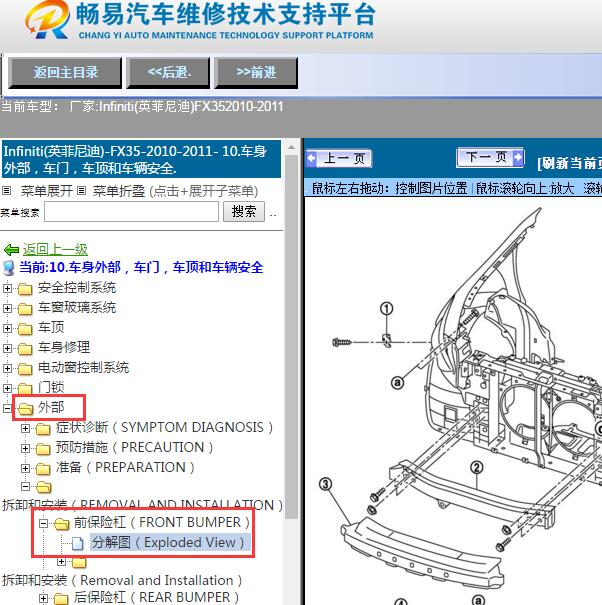602x605 pixels.
Task: Expand the 症状诊断 SYMPTOM DIAGNOSIS node
Action: [x=25, y=428]
